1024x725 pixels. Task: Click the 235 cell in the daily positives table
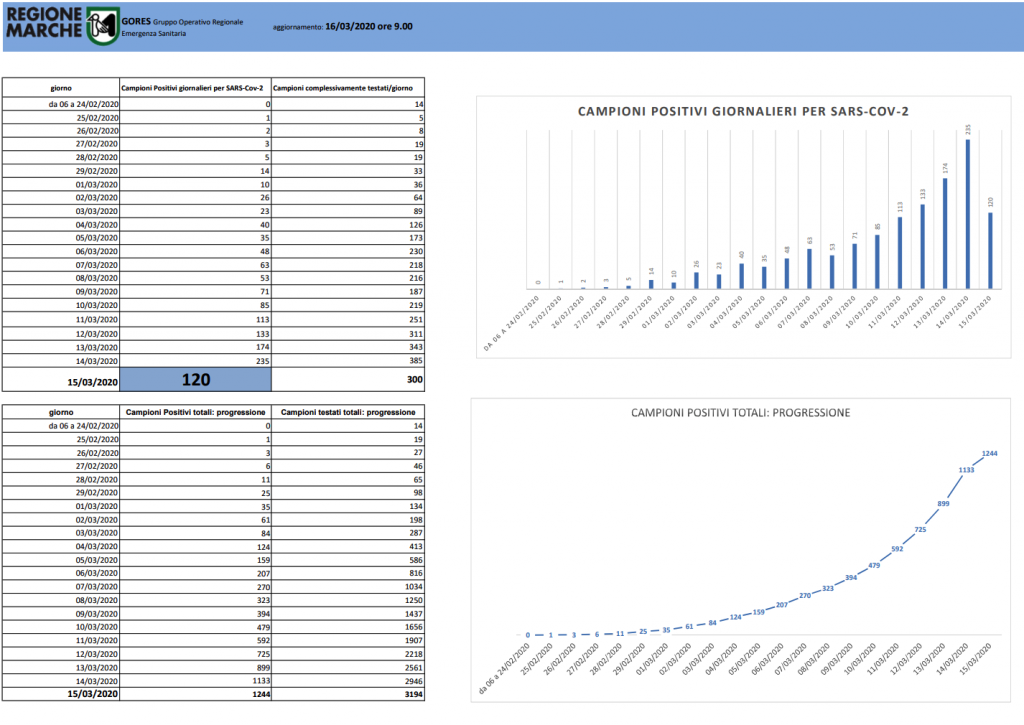point(195,361)
